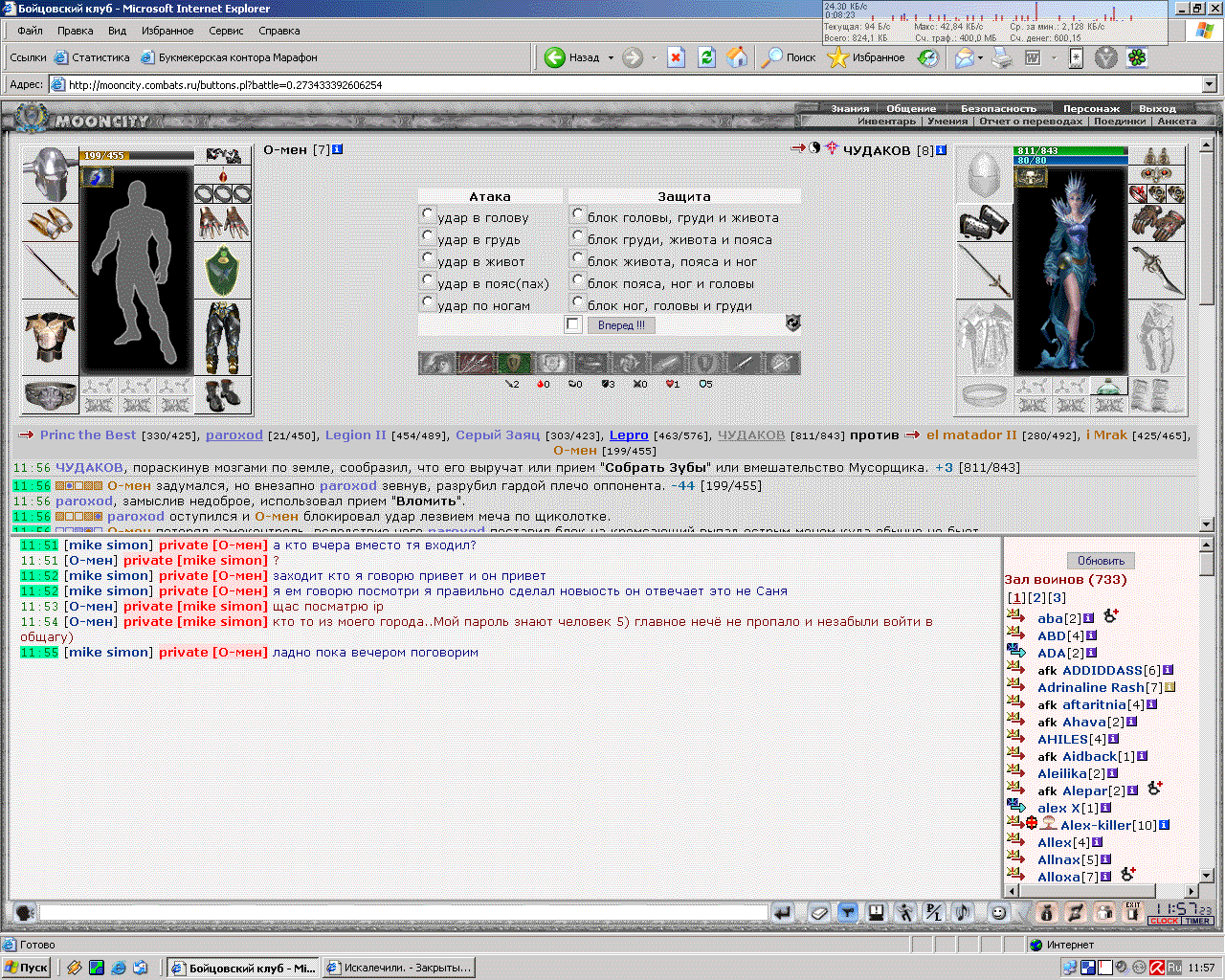Expand the mail button dropdown arrow
1225x980 pixels.
(979, 57)
